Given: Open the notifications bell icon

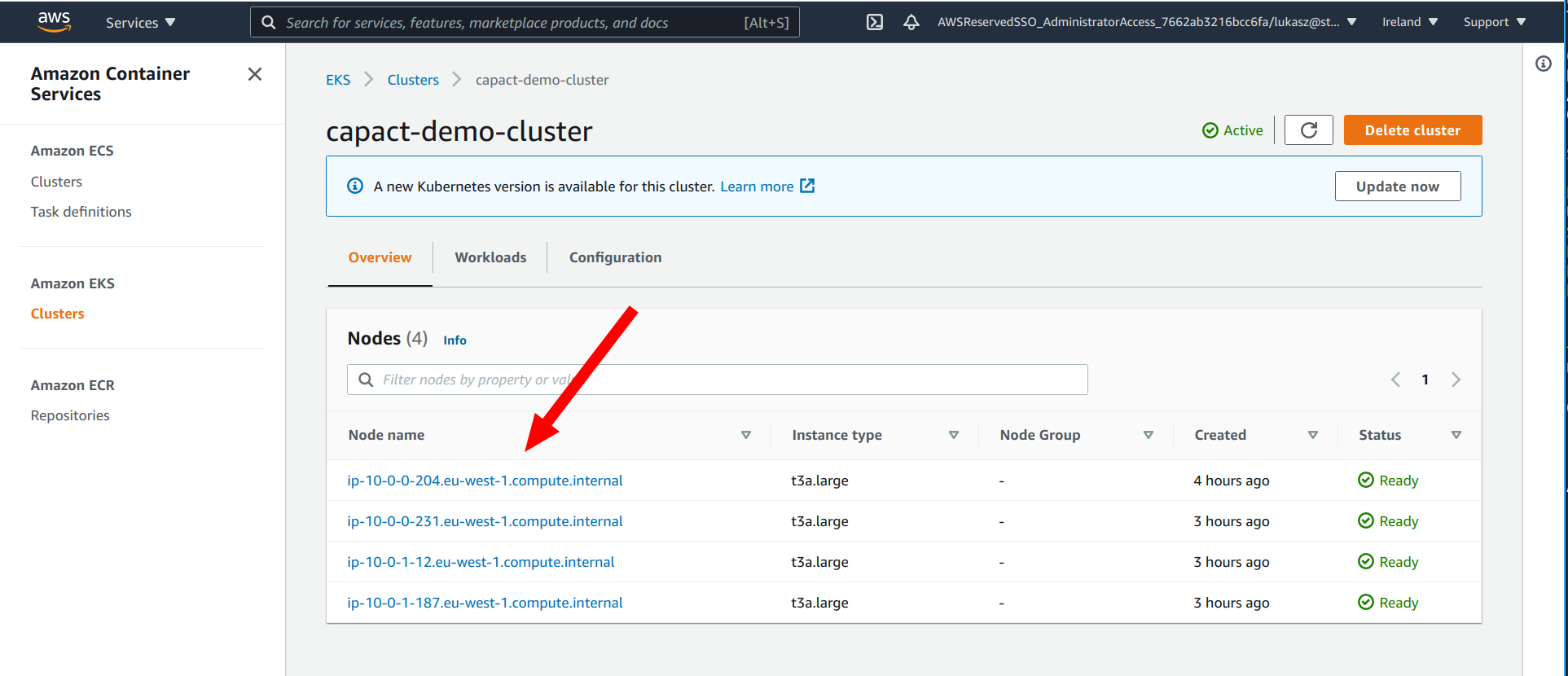Looking at the screenshot, I should click(911, 22).
